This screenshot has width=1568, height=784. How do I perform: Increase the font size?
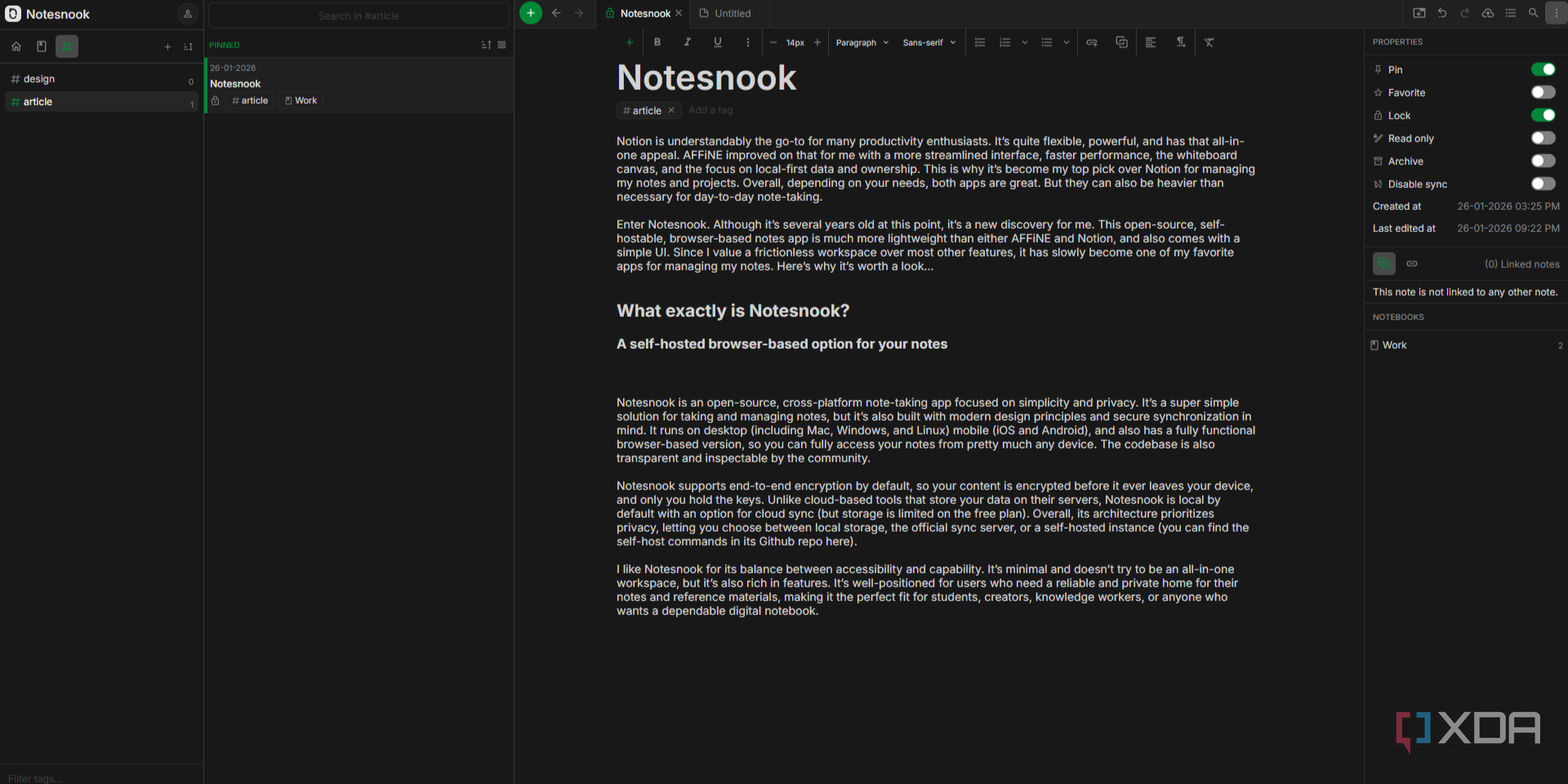(x=817, y=42)
